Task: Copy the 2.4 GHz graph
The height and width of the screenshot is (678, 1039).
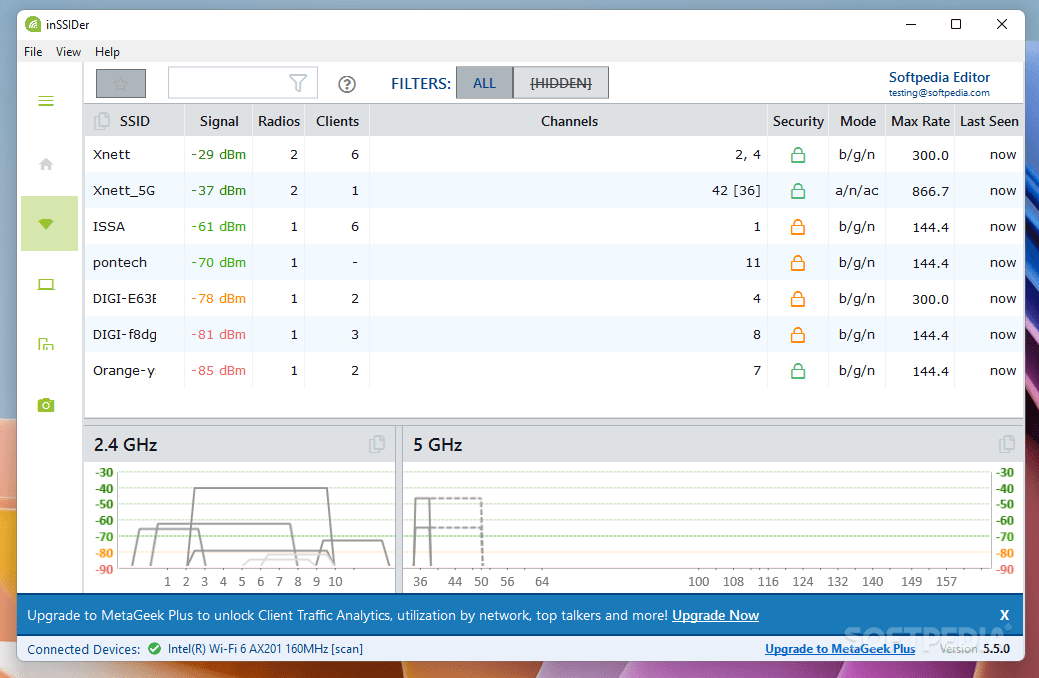Action: (x=377, y=444)
